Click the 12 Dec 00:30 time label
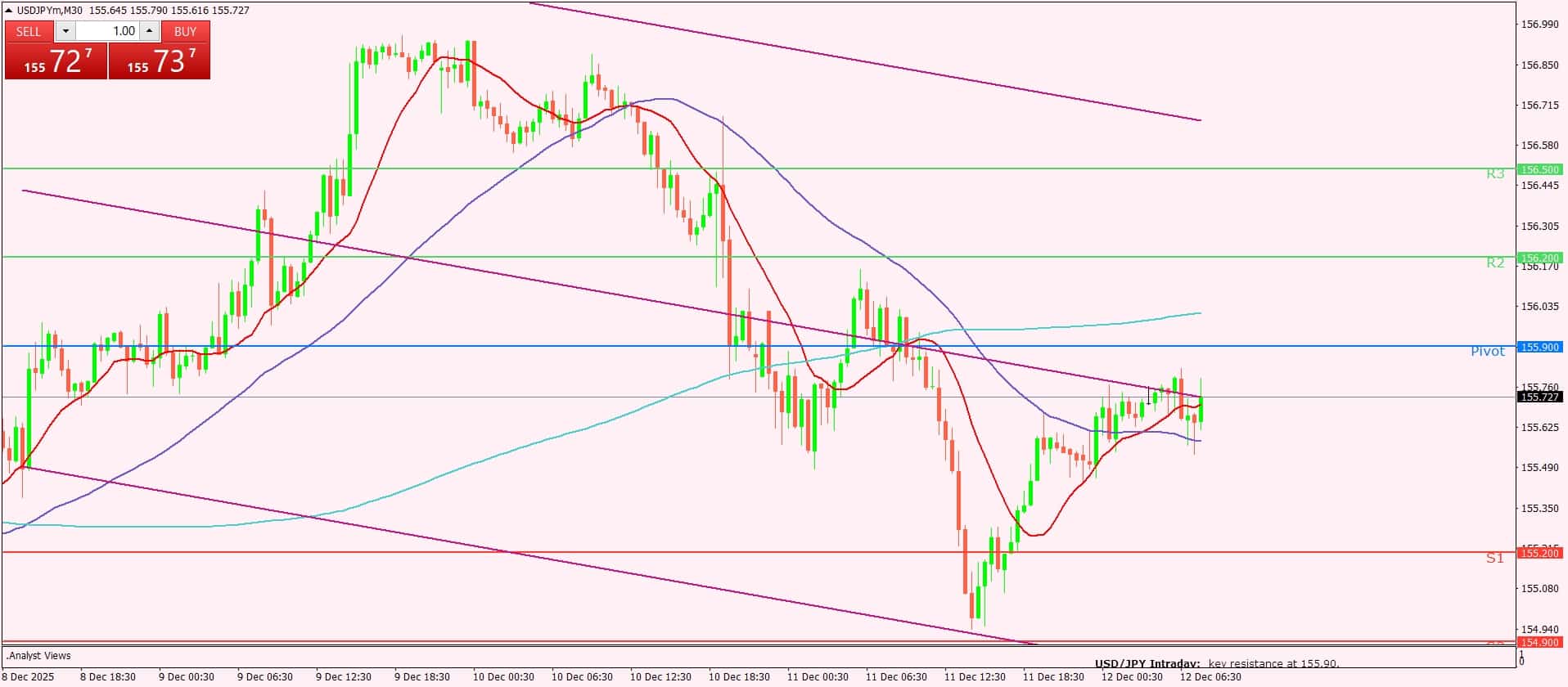1568x687 pixels. tap(1132, 676)
